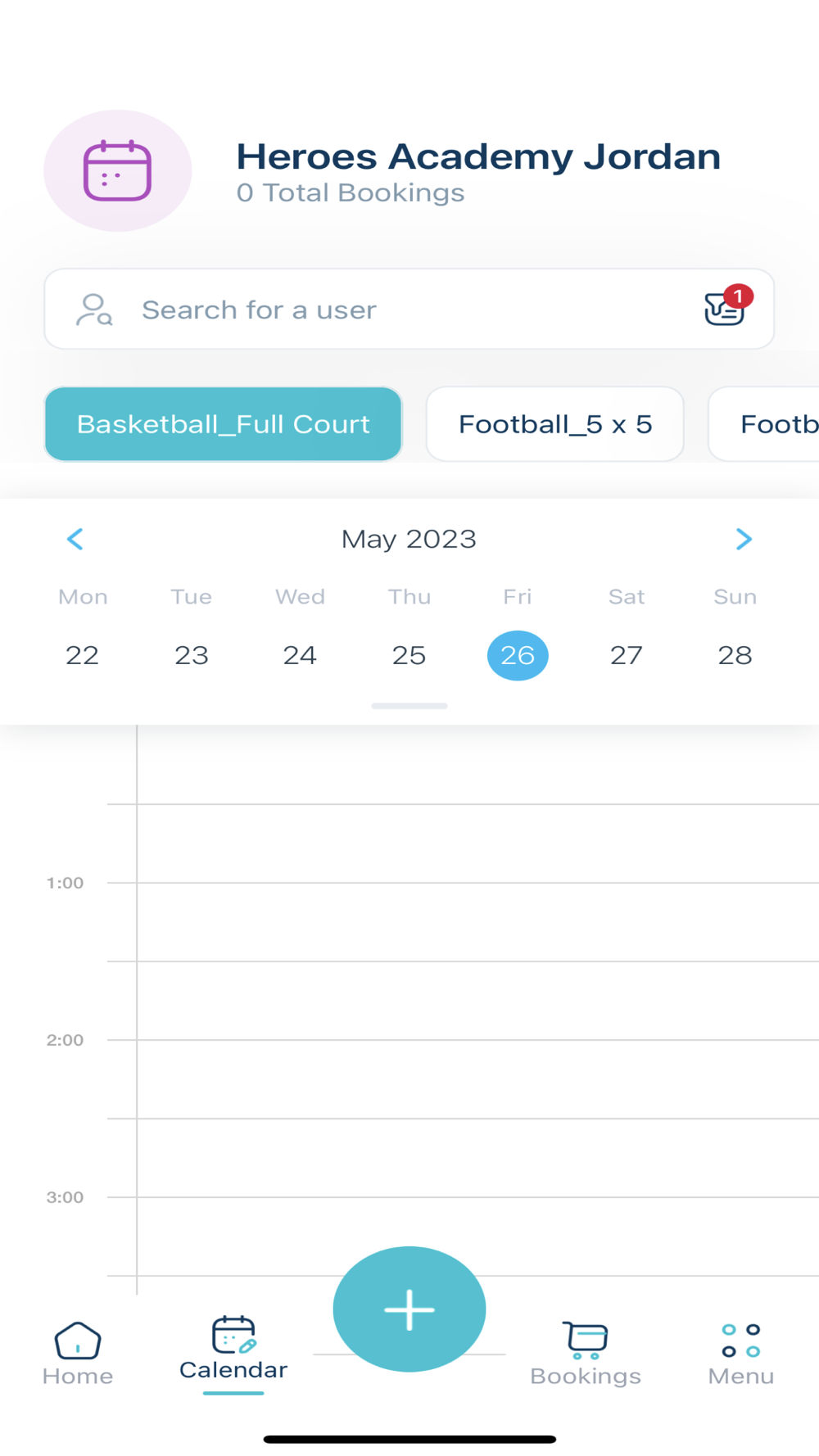Switch to Football_5 x 5 court
Screen dimensions: 819x1456
[554, 424]
